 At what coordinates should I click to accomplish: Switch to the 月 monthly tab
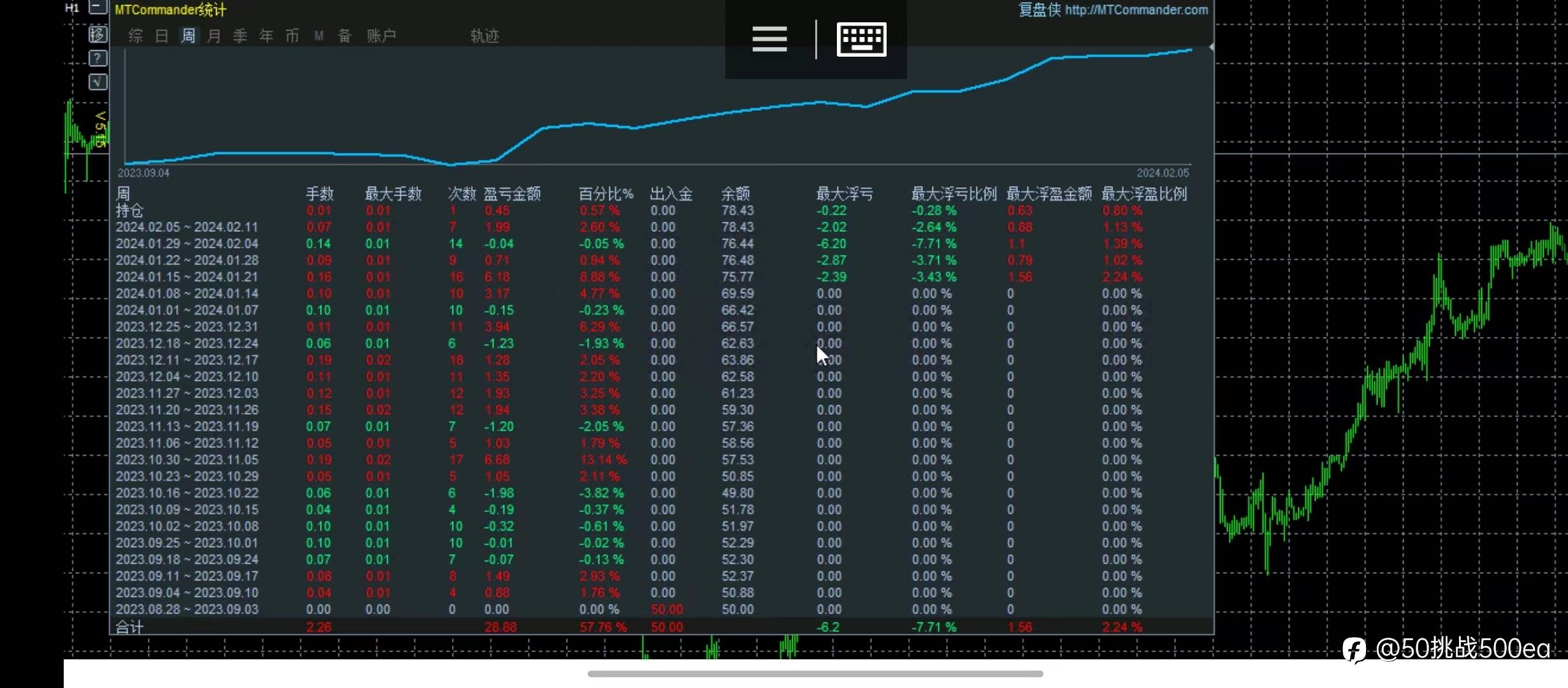pyautogui.click(x=214, y=36)
